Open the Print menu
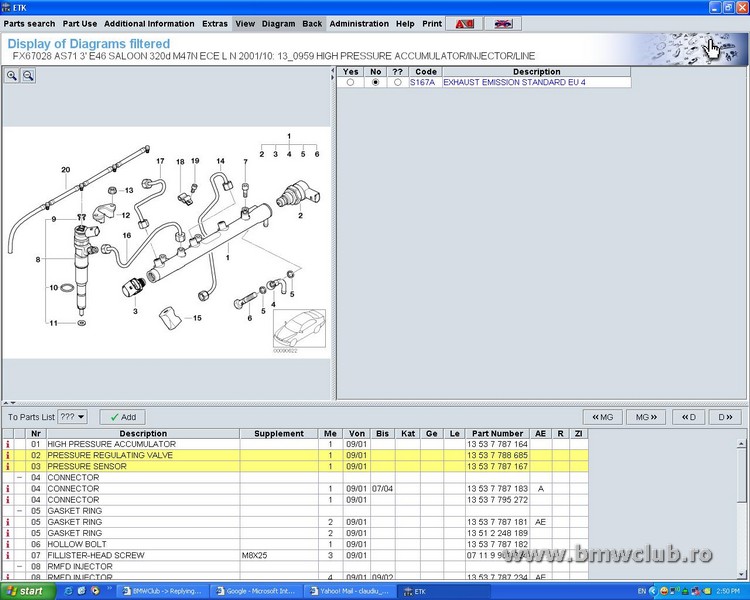Screen dimensions: 750x600 pos(432,23)
